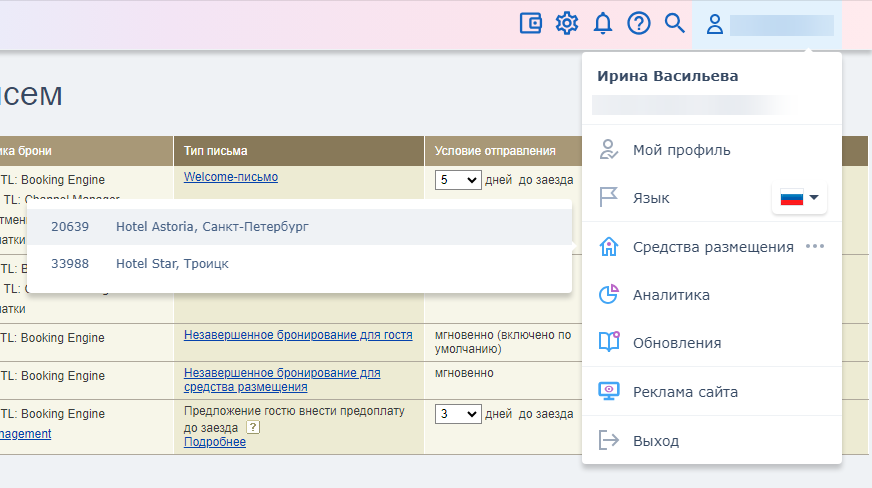The width and height of the screenshot is (872, 488).
Task: Select Hotel Star, Троицк property
Action: tap(300, 263)
